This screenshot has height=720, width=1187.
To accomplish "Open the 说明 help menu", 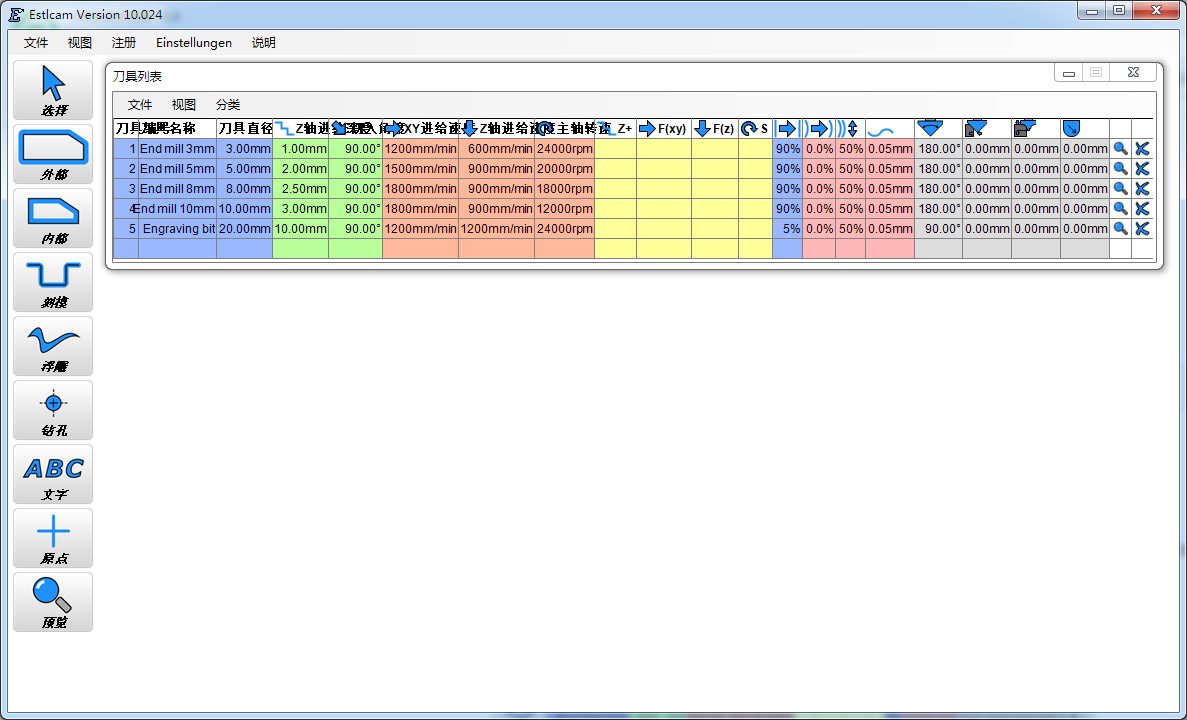I will [x=263, y=42].
